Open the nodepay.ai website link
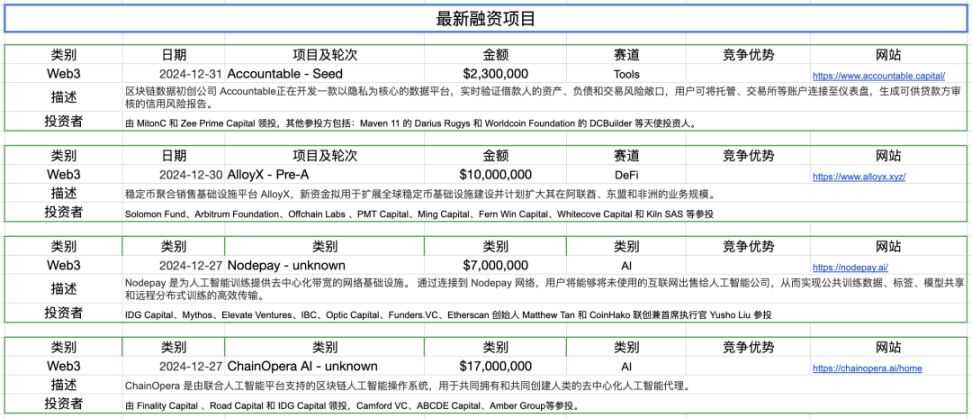The width and height of the screenshot is (972, 419). [x=850, y=268]
